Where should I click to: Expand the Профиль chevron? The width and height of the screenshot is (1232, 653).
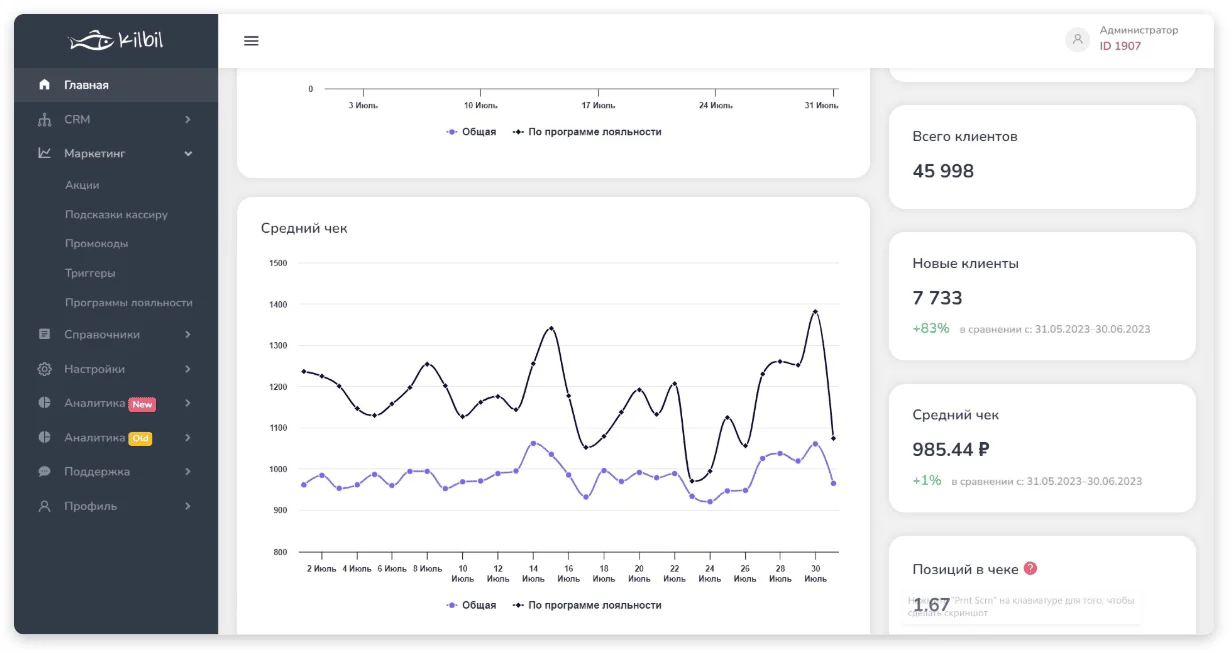(188, 507)
